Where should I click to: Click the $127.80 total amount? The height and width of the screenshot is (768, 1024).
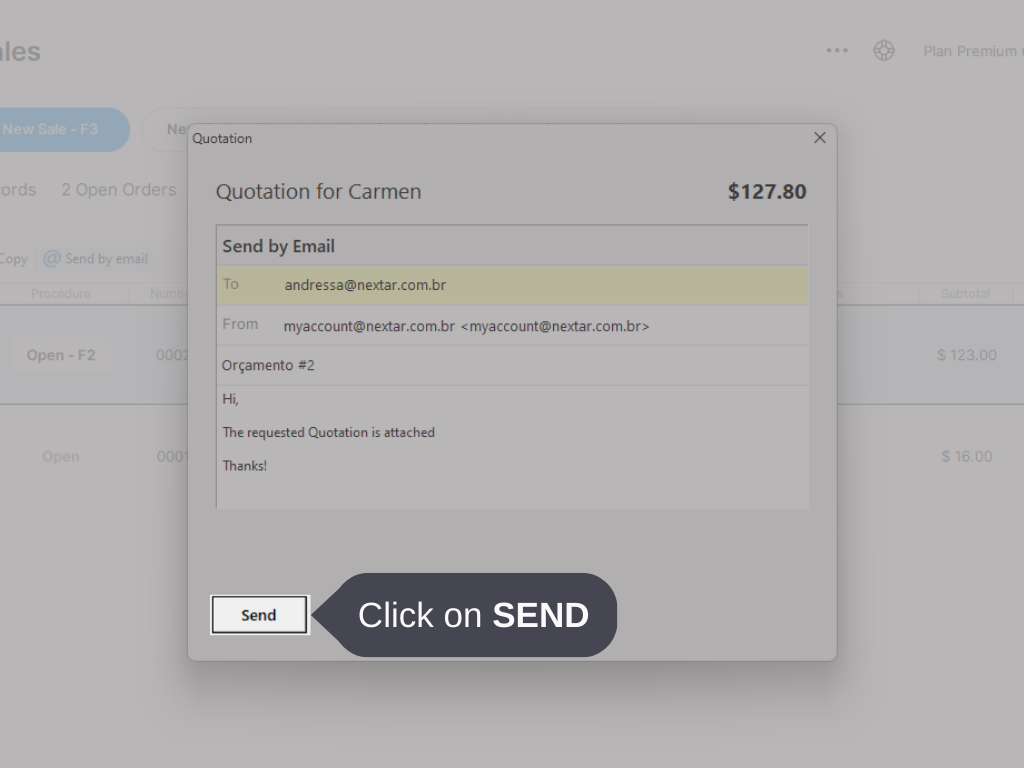[x=766, y=191]
